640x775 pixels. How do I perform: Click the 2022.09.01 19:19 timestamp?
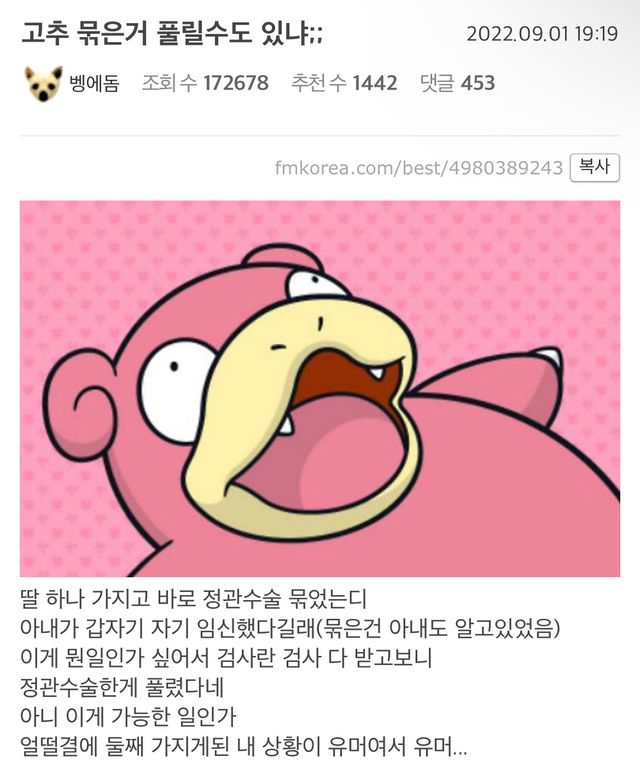click(x=542, y=34)
